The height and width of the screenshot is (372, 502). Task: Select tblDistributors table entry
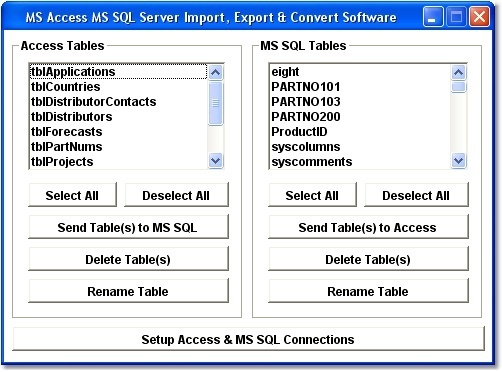pos(118,117)
